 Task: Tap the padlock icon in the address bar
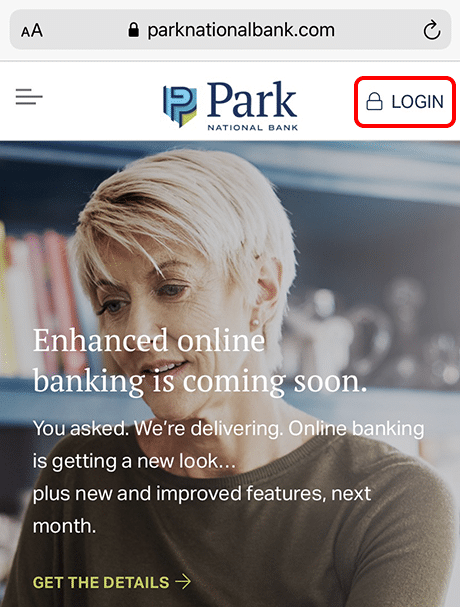133,30
